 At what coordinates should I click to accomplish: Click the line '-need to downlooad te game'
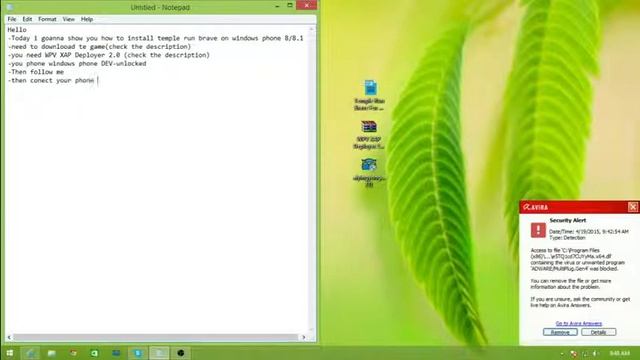tap(99, 47)
